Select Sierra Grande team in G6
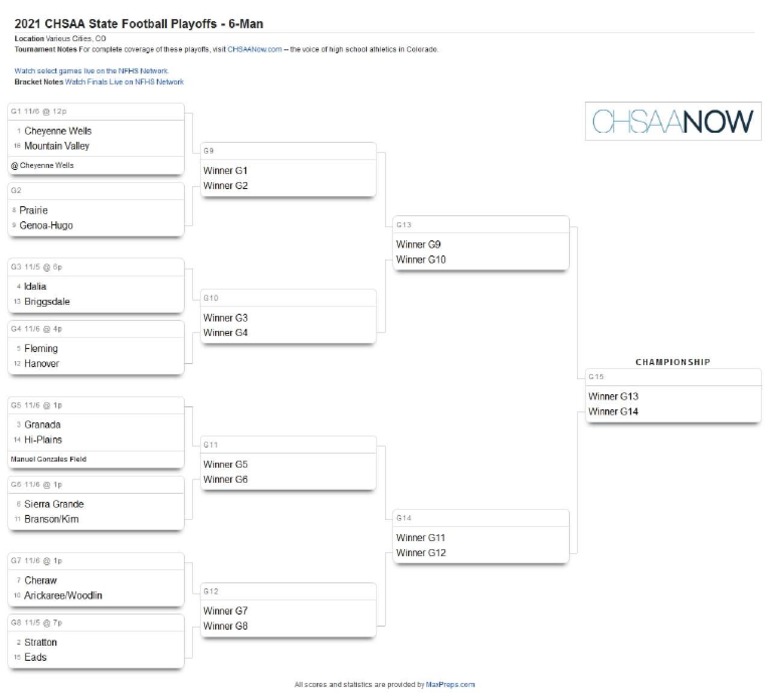The width and height of the screenshot is (768, 697). pos(54,504)
